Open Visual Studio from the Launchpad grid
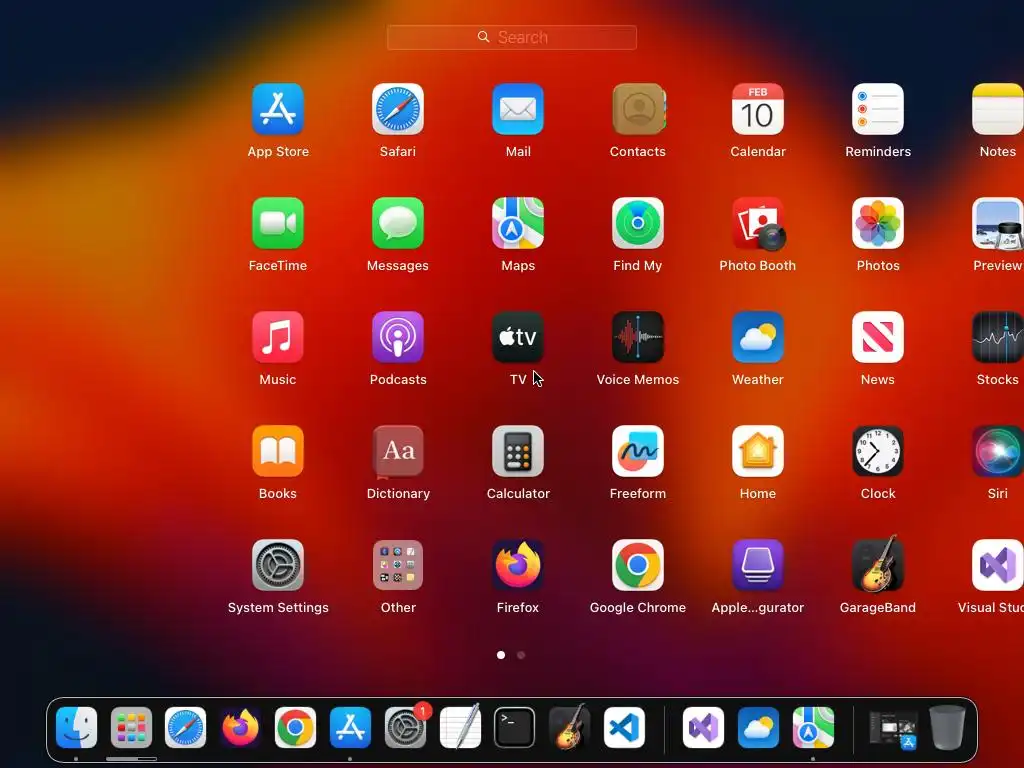Viewport: 1024px width, 768px height. 997,565
